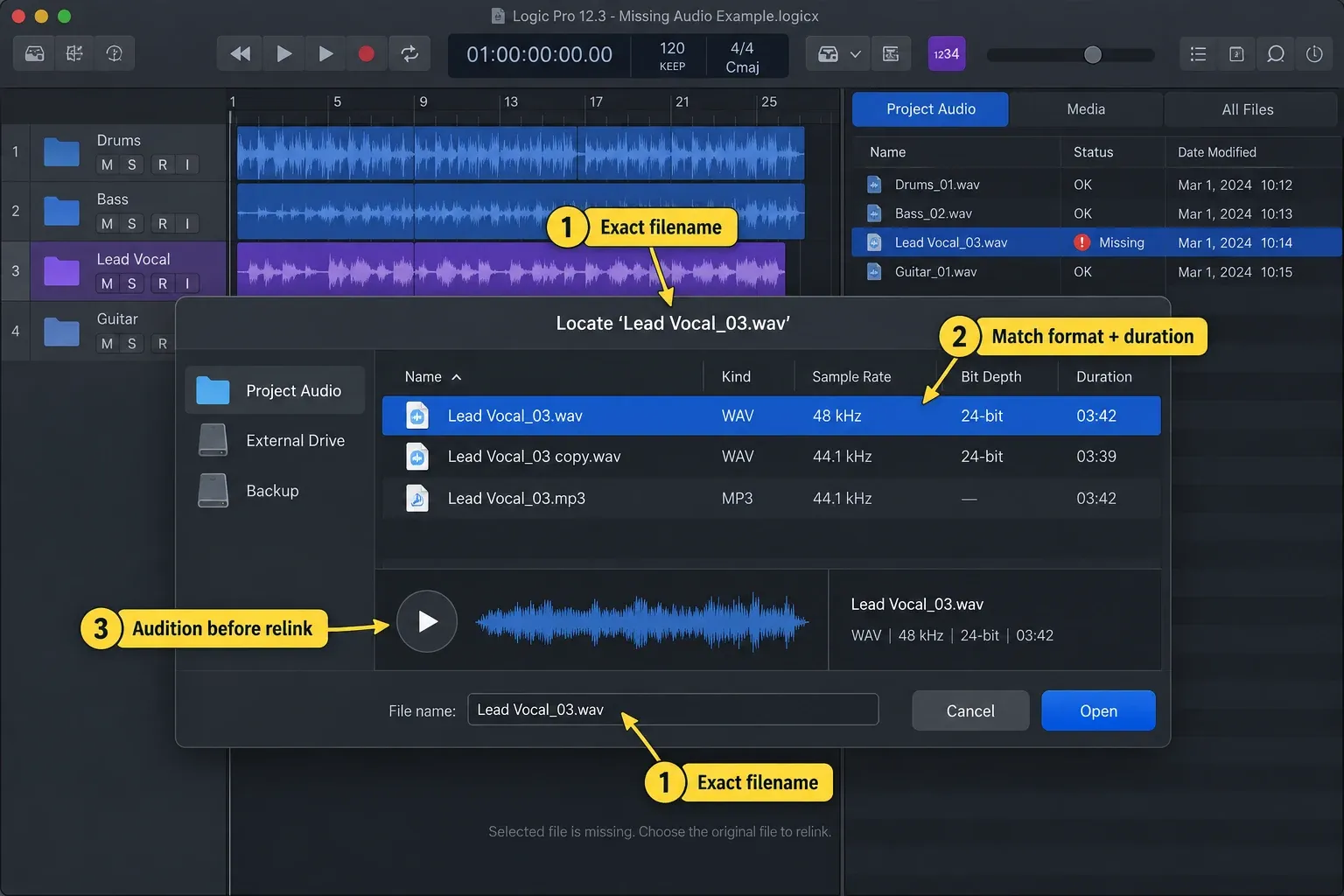This screenshot has height=896, width=1344.
Task: Rewind the playhead with the rewind button
Action: click(x=240, y=53)
